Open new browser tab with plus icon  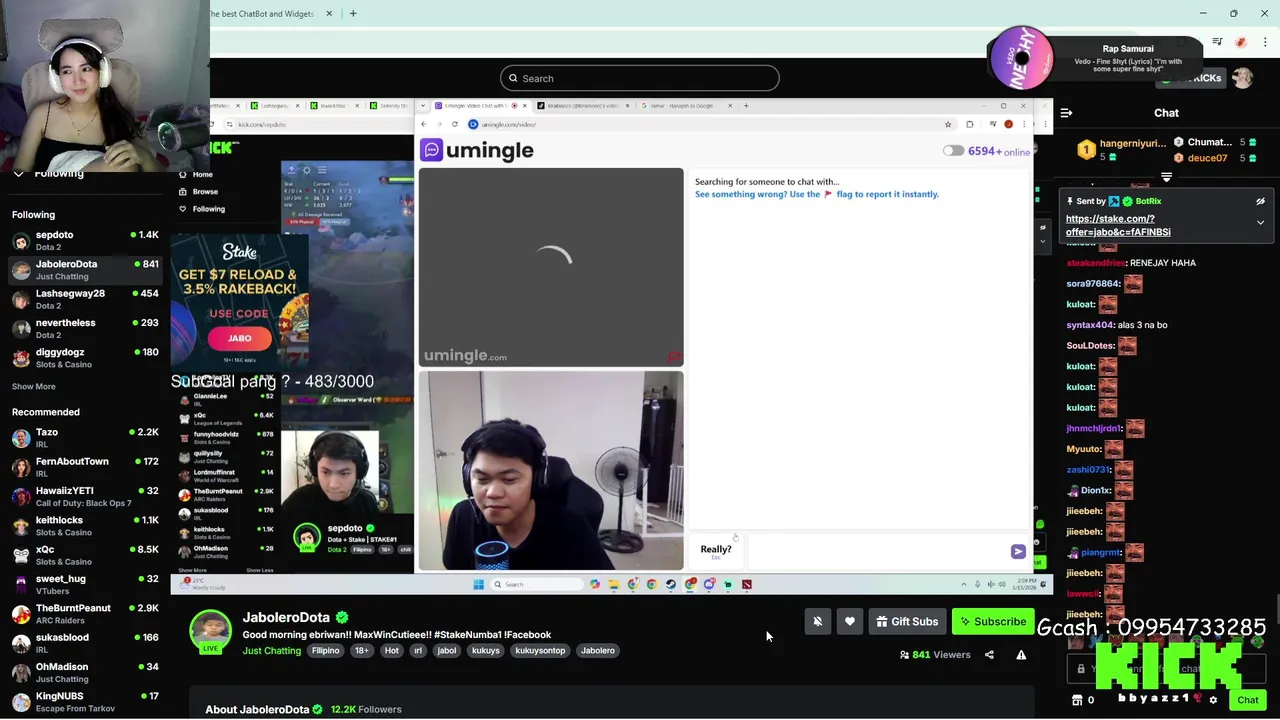tap(353, 13)
